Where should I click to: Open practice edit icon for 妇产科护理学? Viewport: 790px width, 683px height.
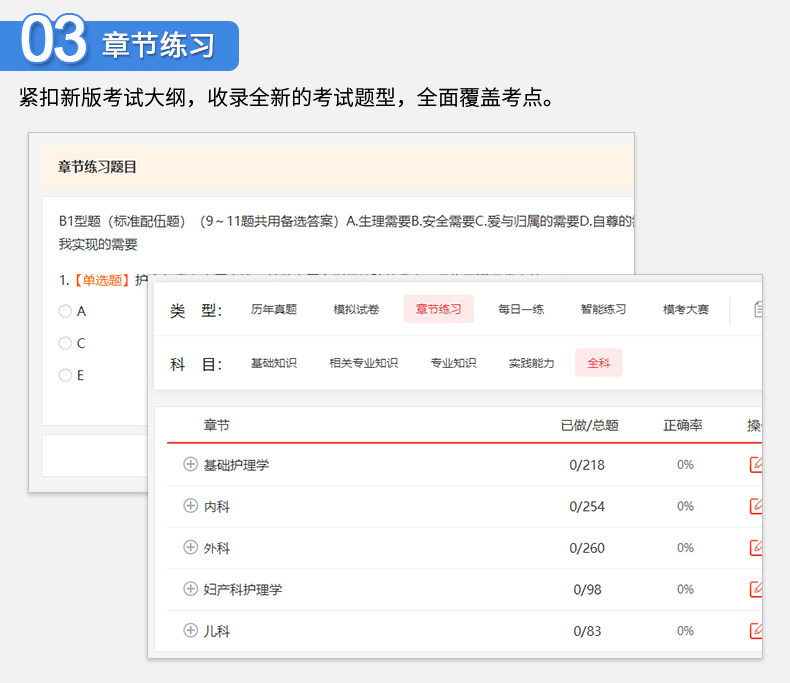[756, 589]
